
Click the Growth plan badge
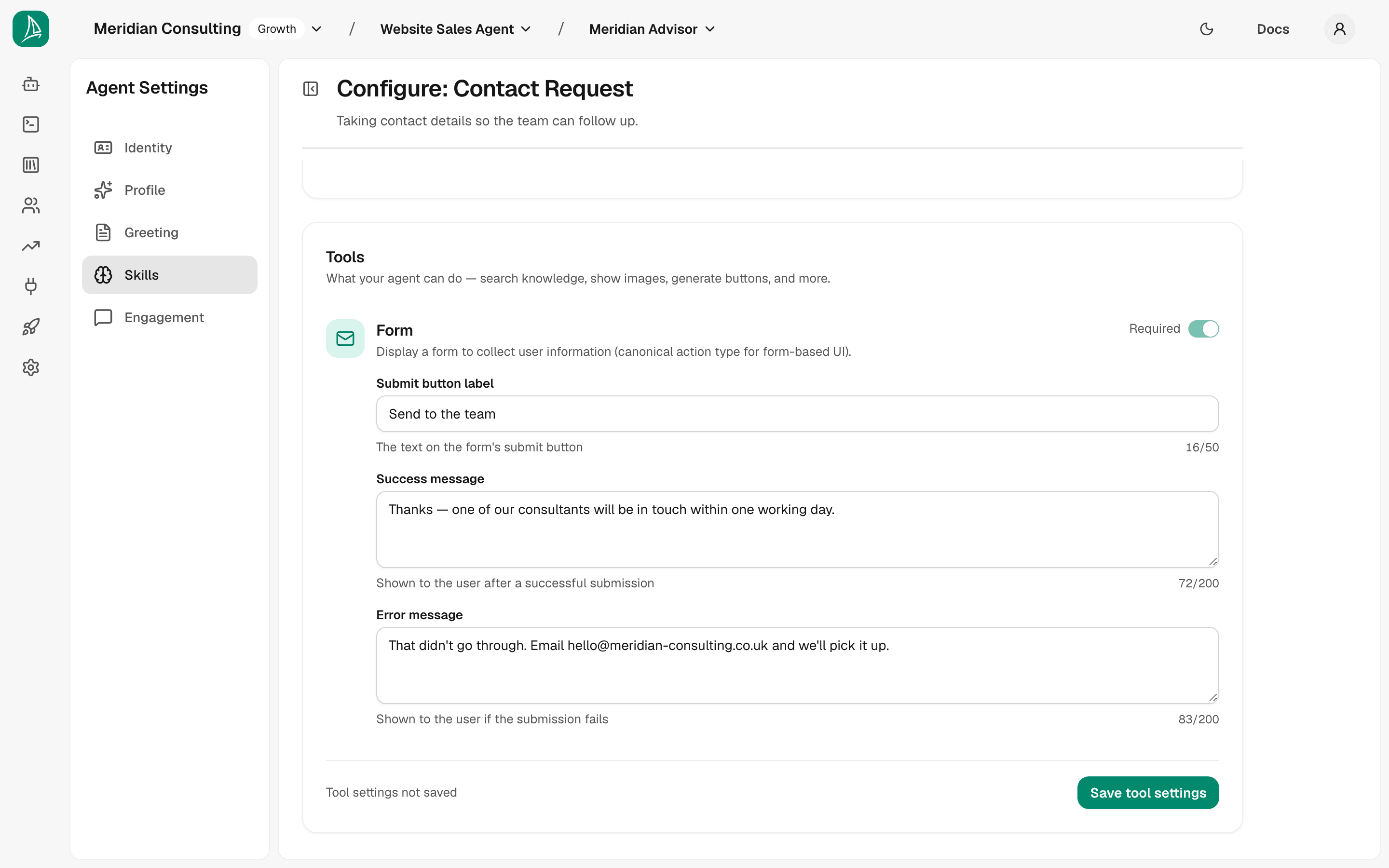(277, 29)
